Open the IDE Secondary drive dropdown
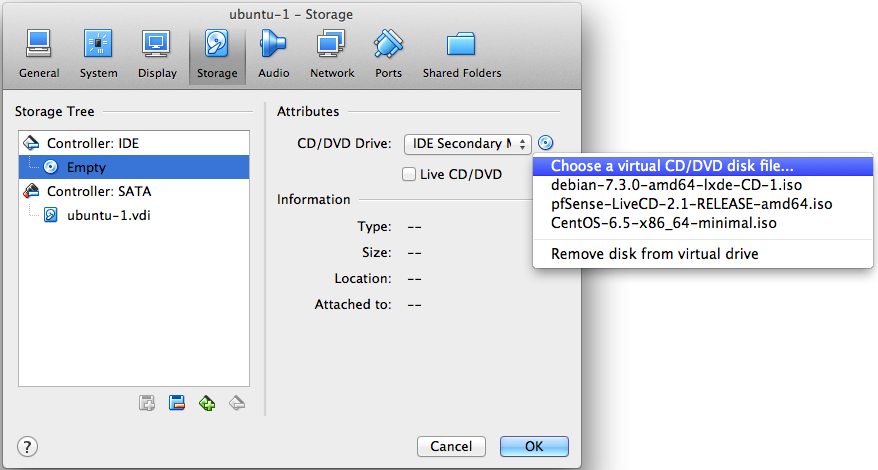878x470 pixels. 468,144
